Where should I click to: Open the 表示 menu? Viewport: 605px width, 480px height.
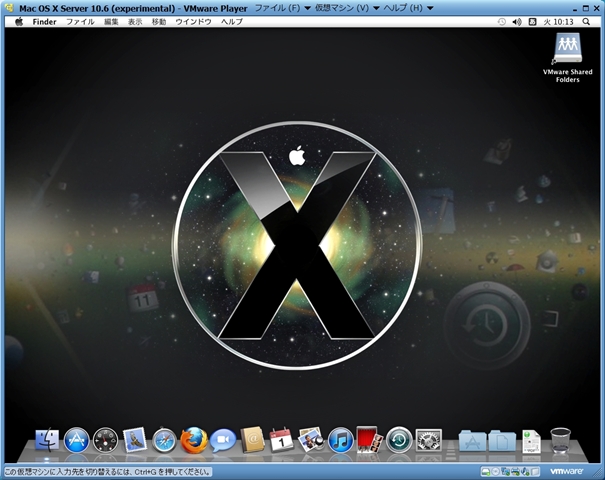(135, 22)
